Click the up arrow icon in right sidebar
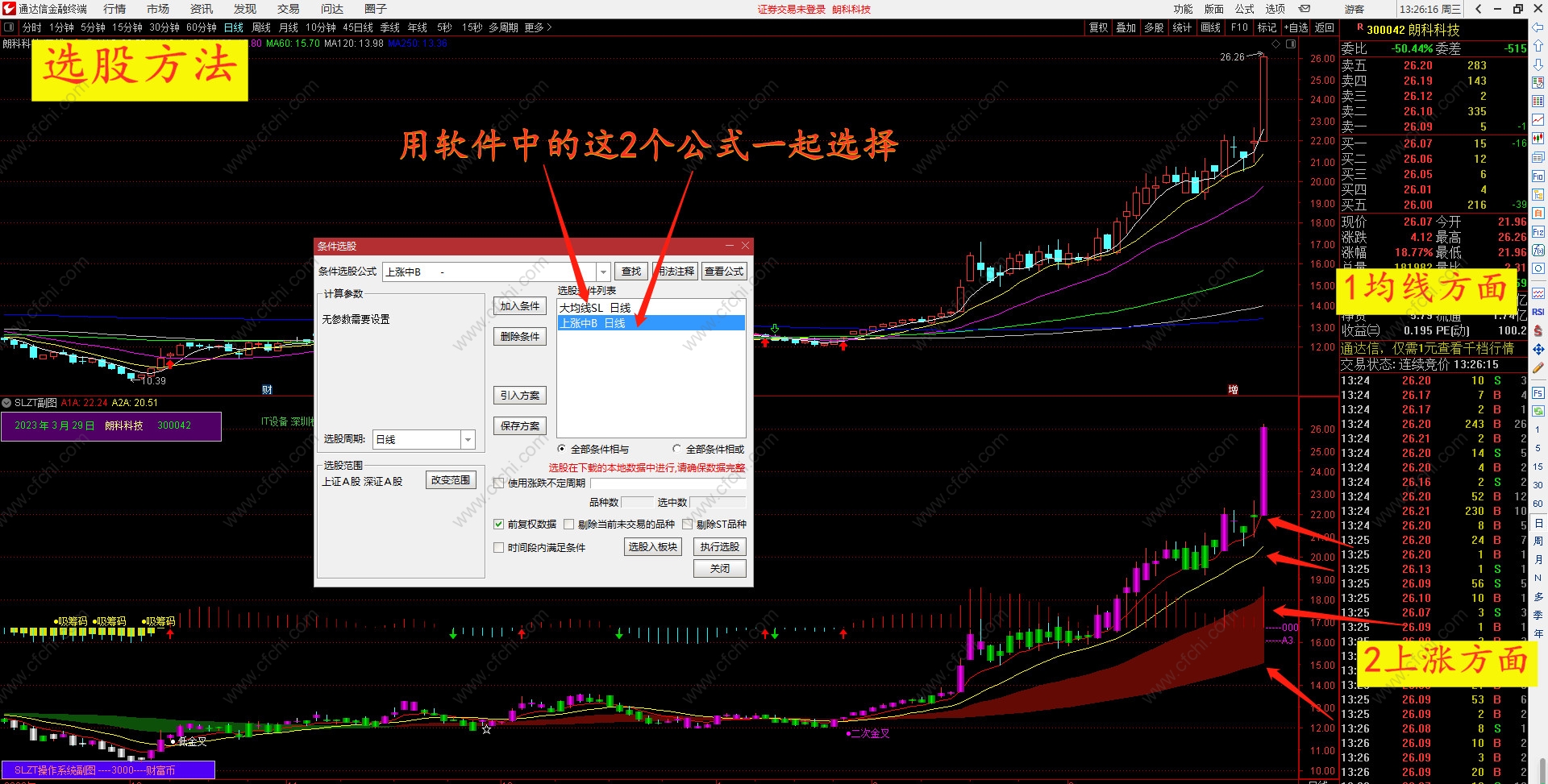Screen dimensions: 1548x784 pyautogui.click(x=1538, y=46)
